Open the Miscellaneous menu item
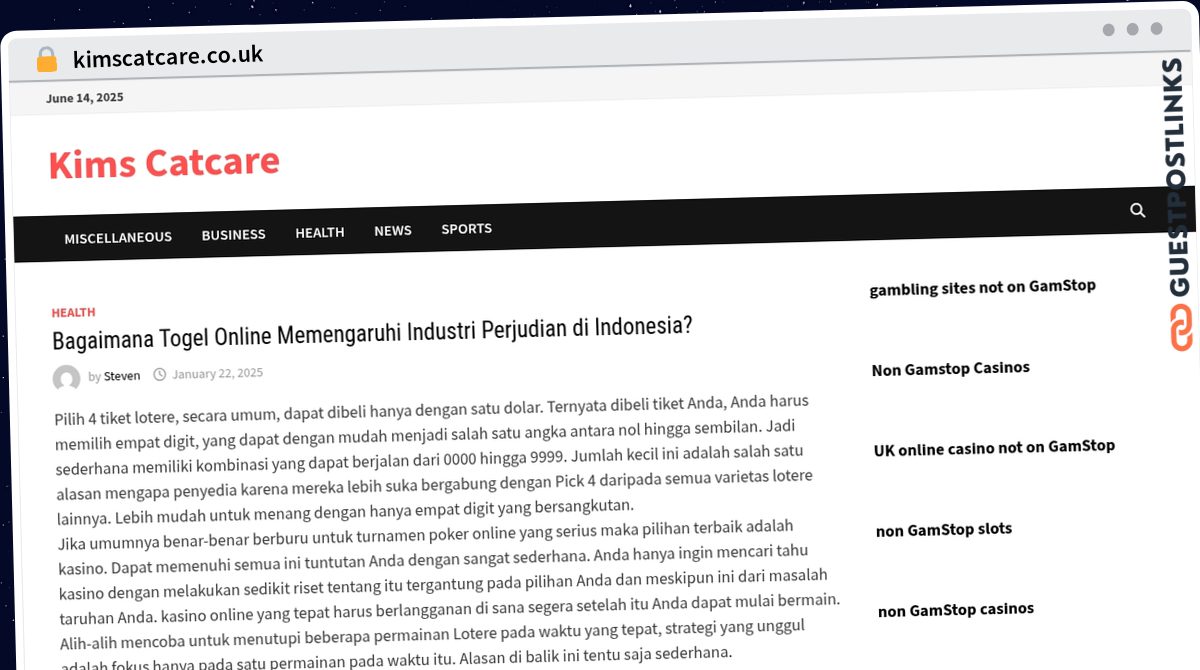Image resolution: width=1200 pixels, height=670 pixels. coord(118,237)
